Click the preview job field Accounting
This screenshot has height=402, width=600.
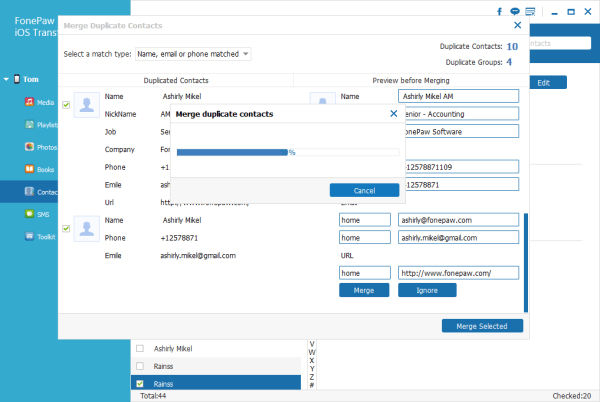(461, 114)
